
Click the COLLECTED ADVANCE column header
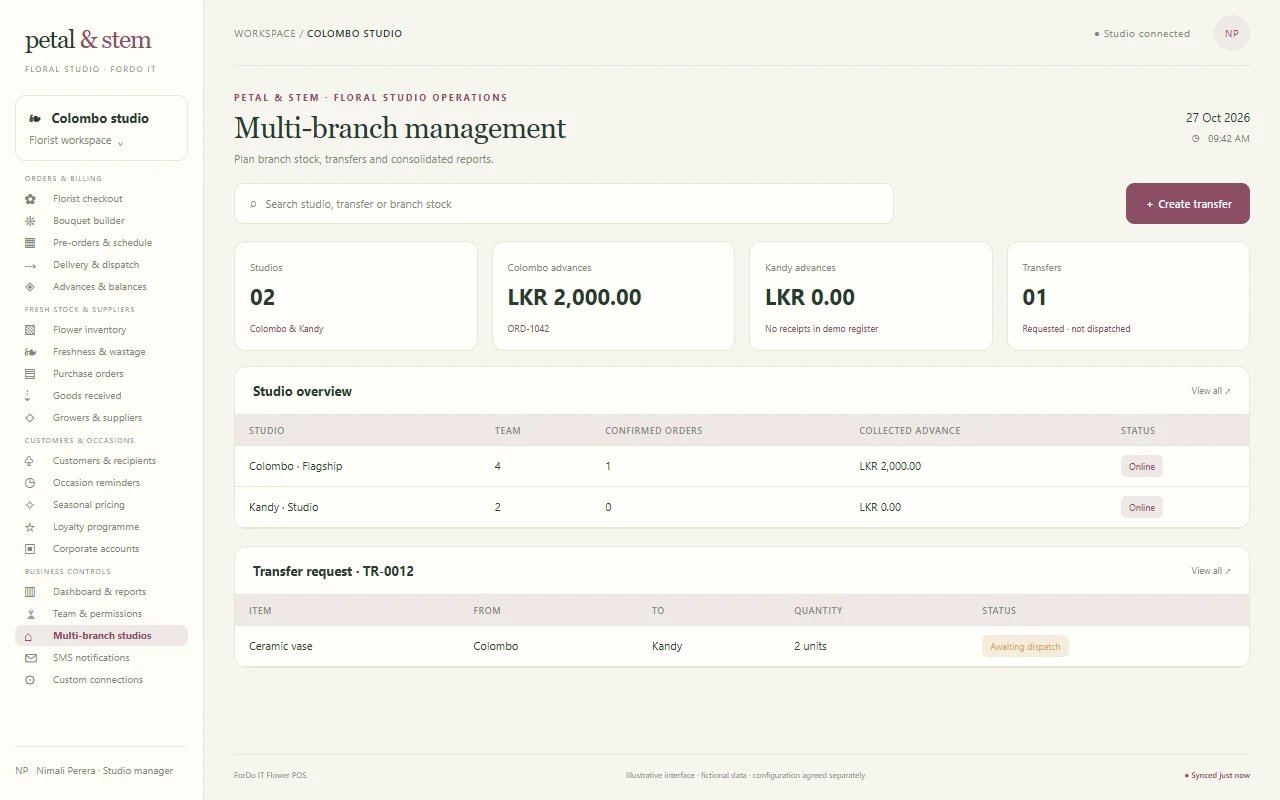(910, 431)
